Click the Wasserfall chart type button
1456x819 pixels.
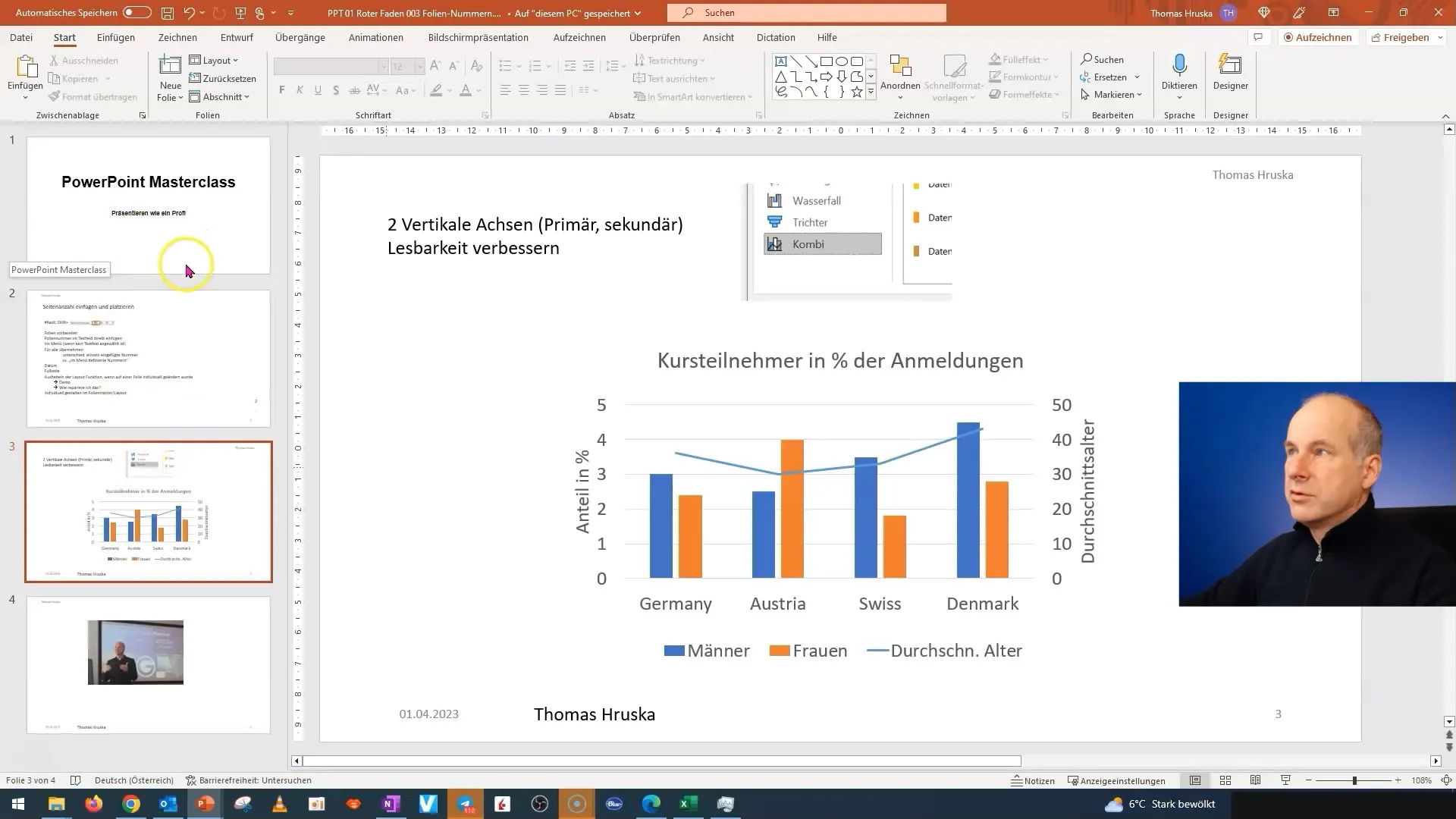pos(817,200)
